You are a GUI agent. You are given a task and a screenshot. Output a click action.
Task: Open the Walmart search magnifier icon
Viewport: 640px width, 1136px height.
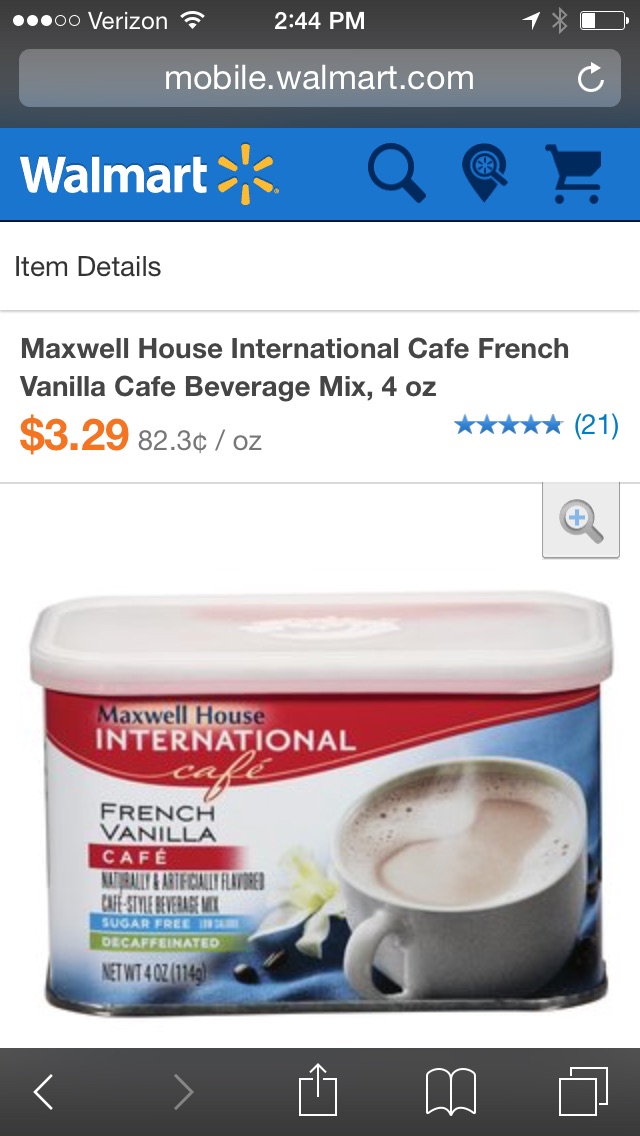click(x=396, y=172)
